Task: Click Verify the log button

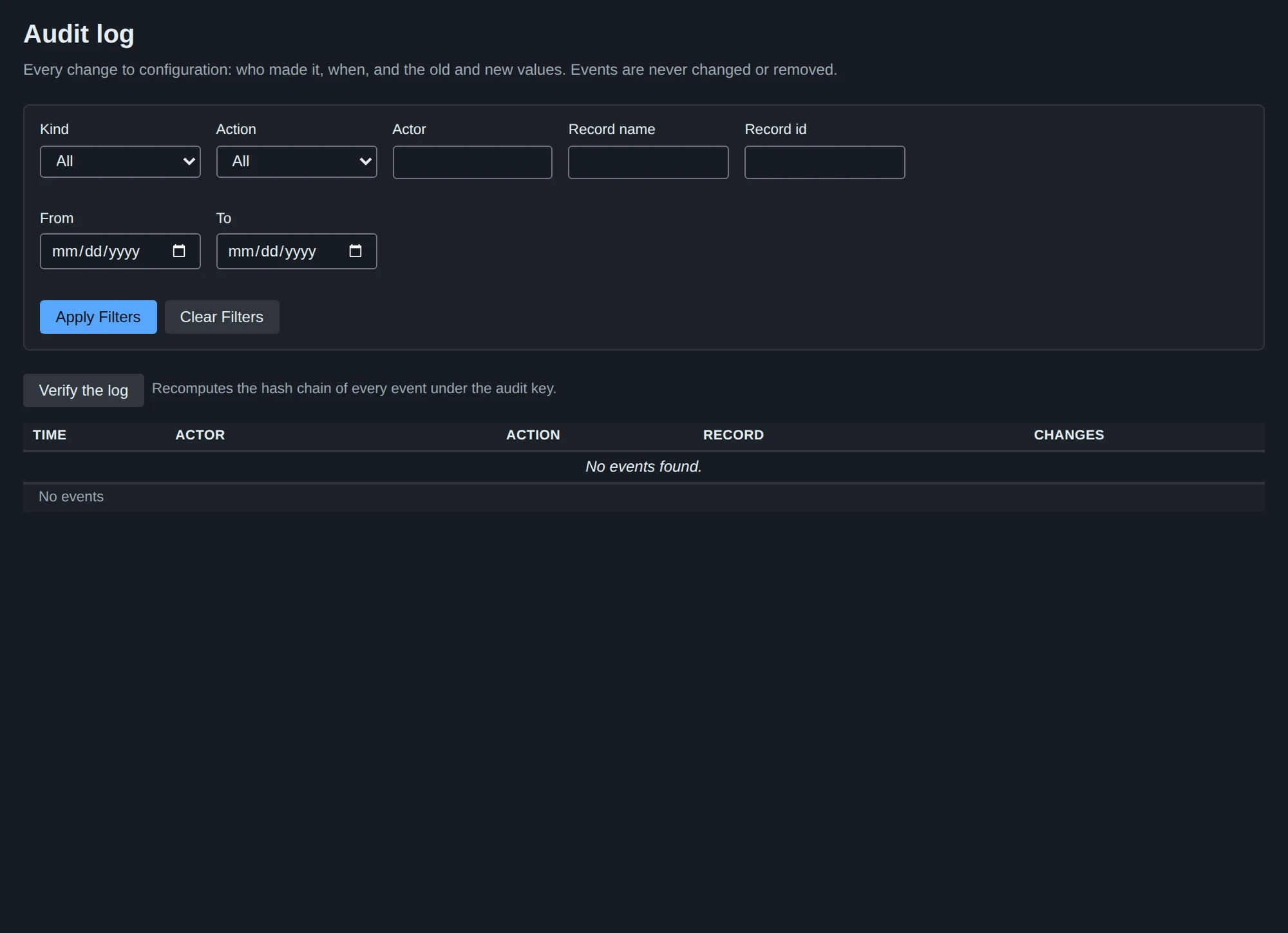Action: coord(84,390)
